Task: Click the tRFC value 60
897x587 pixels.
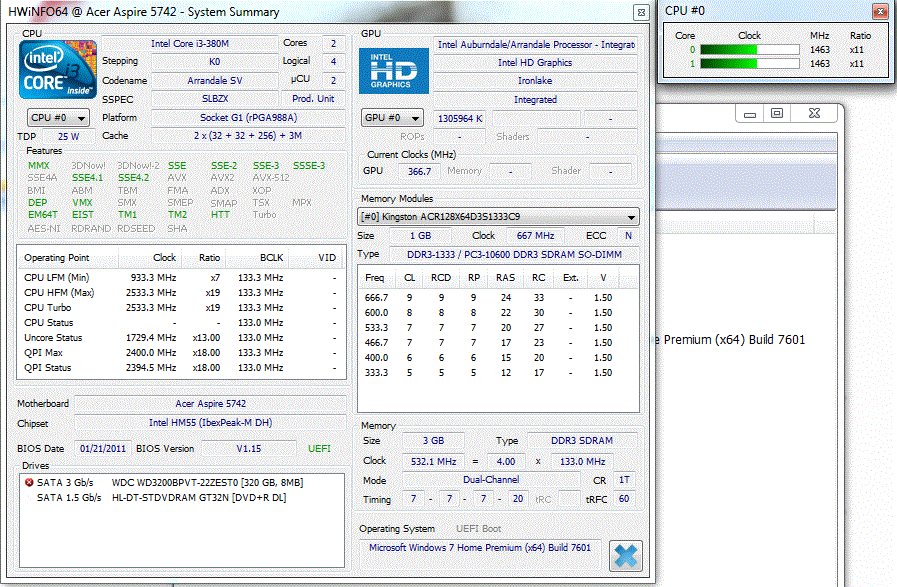Action: [624, 499]
